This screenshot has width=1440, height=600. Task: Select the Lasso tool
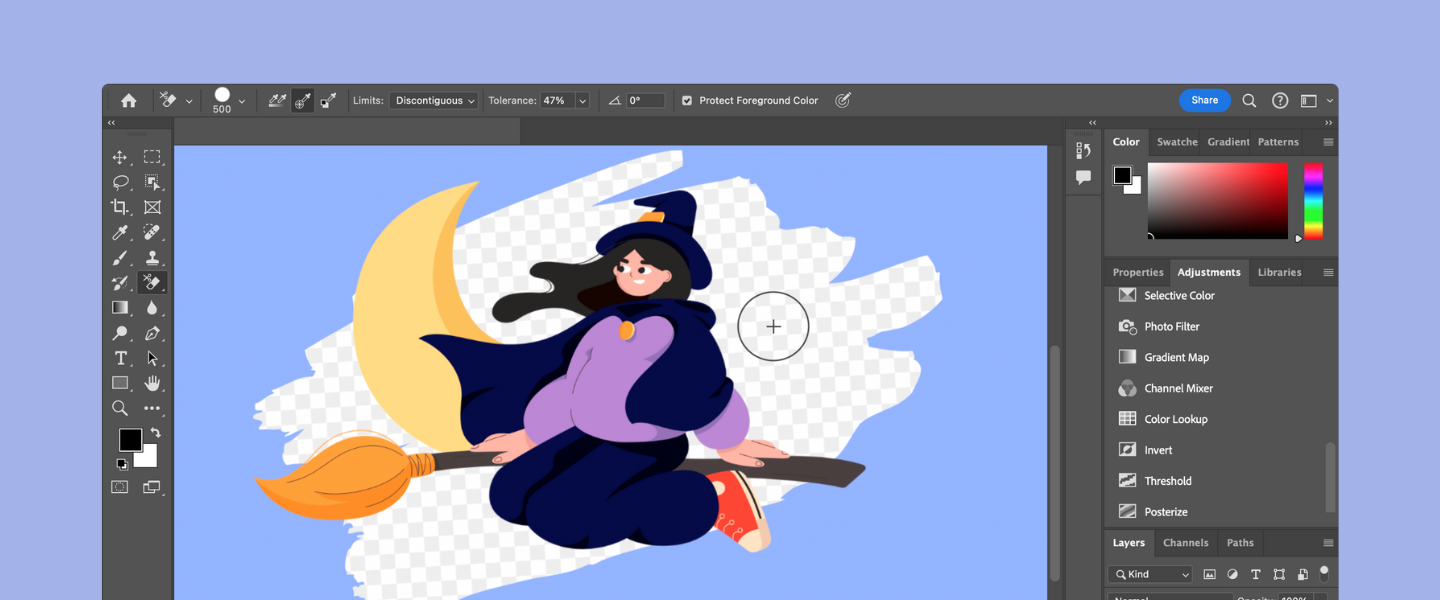[120, 182]
